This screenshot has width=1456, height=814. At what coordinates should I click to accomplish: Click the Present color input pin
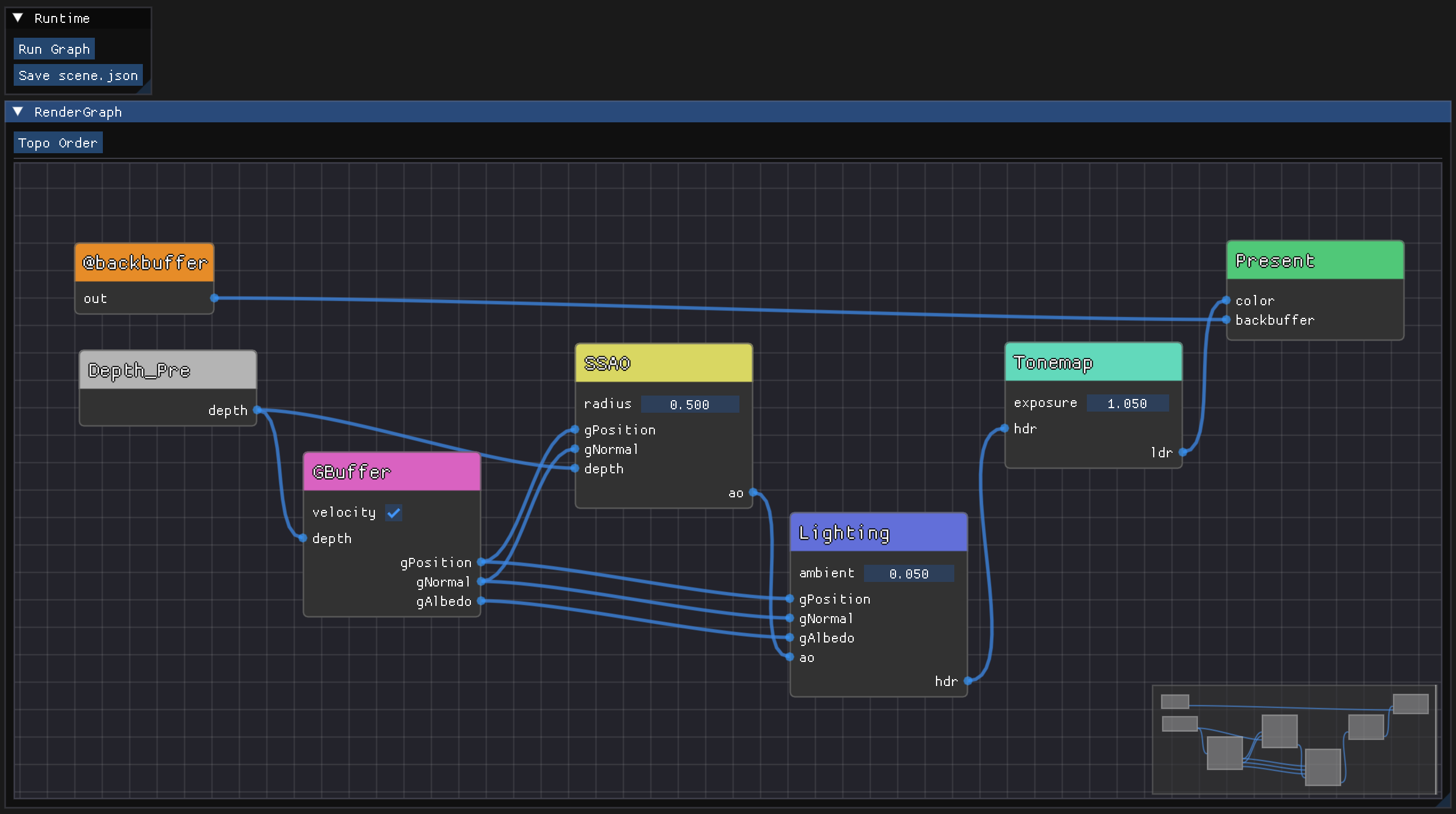(x=1226, y=300)
